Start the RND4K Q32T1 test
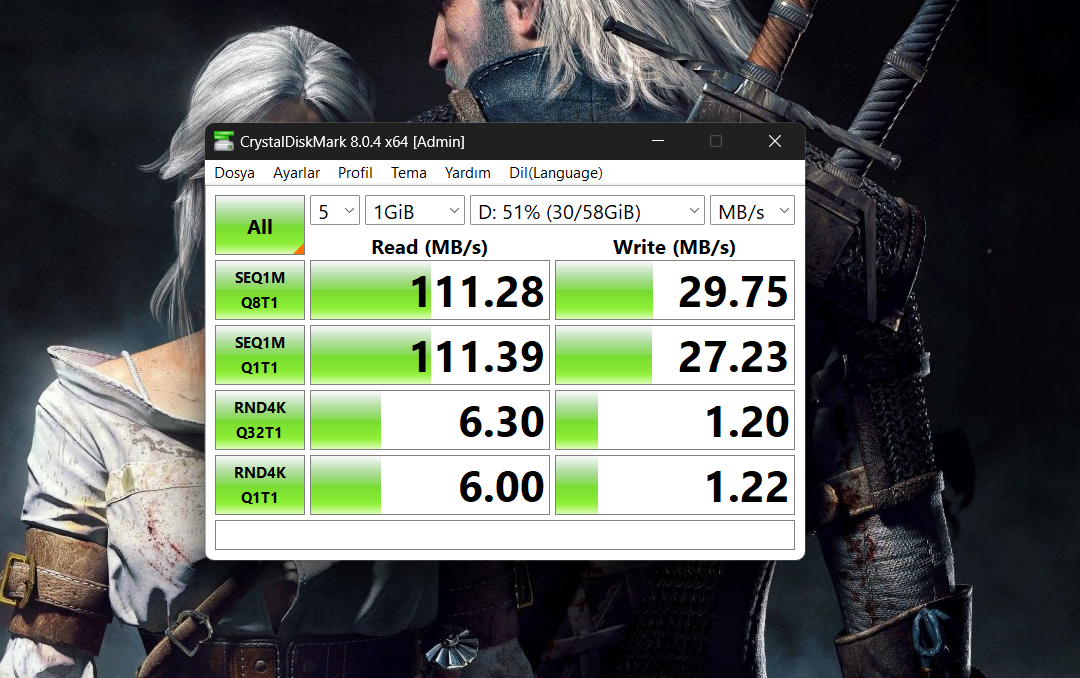 (260, 420)
